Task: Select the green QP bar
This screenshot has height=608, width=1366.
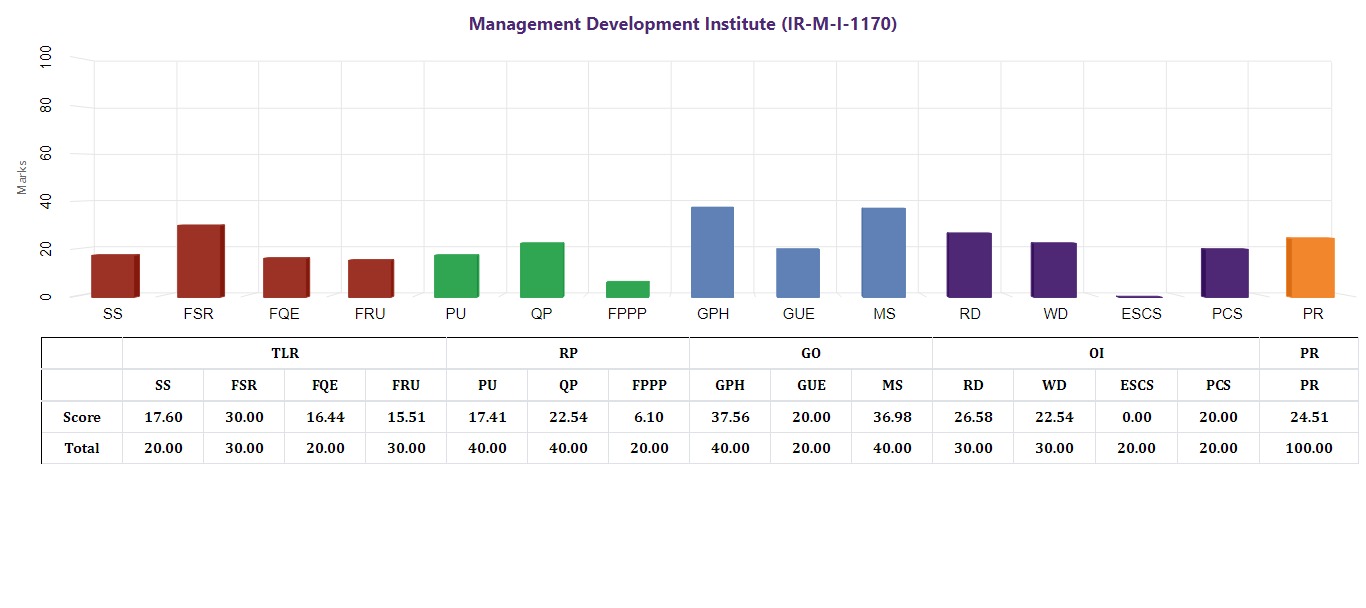Action: (542, 270)
